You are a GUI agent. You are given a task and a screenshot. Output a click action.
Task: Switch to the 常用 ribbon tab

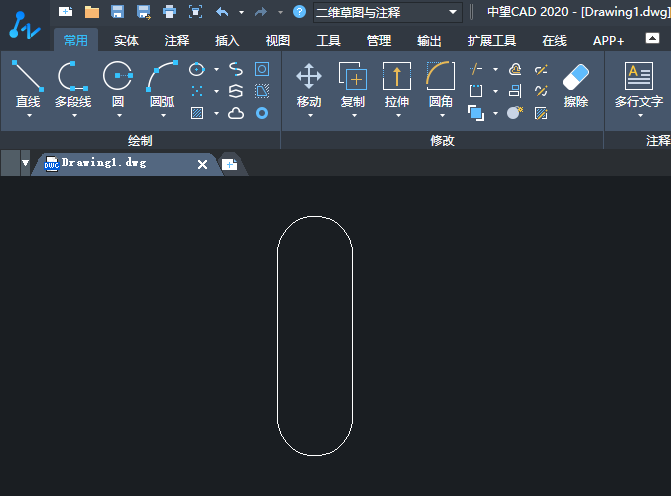pyautogui.click(x=76, y=40)
